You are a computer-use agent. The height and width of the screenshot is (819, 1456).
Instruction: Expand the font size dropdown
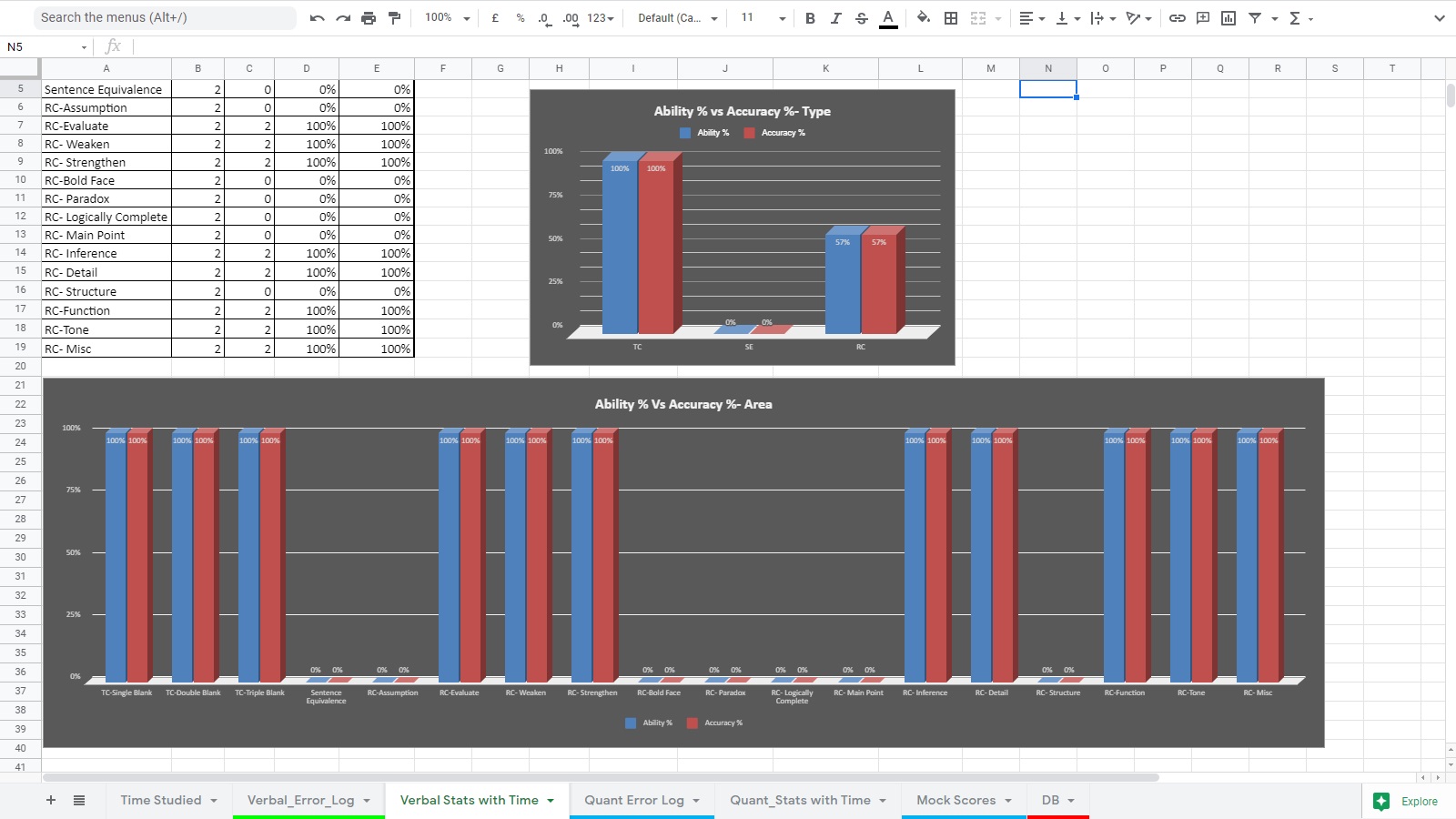tap(781, 18)
